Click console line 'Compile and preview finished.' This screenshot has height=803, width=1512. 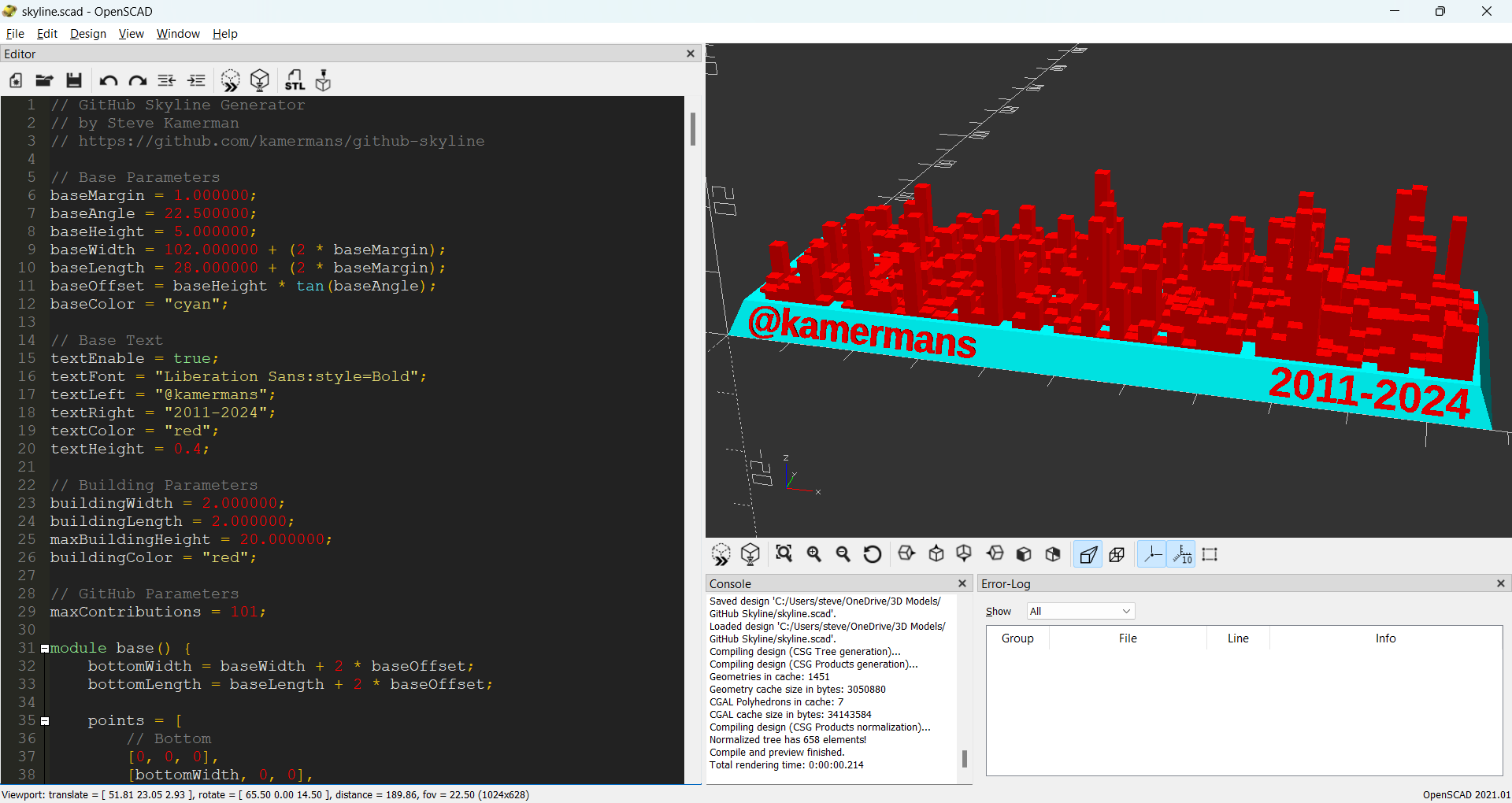click(x=776, y=753)
